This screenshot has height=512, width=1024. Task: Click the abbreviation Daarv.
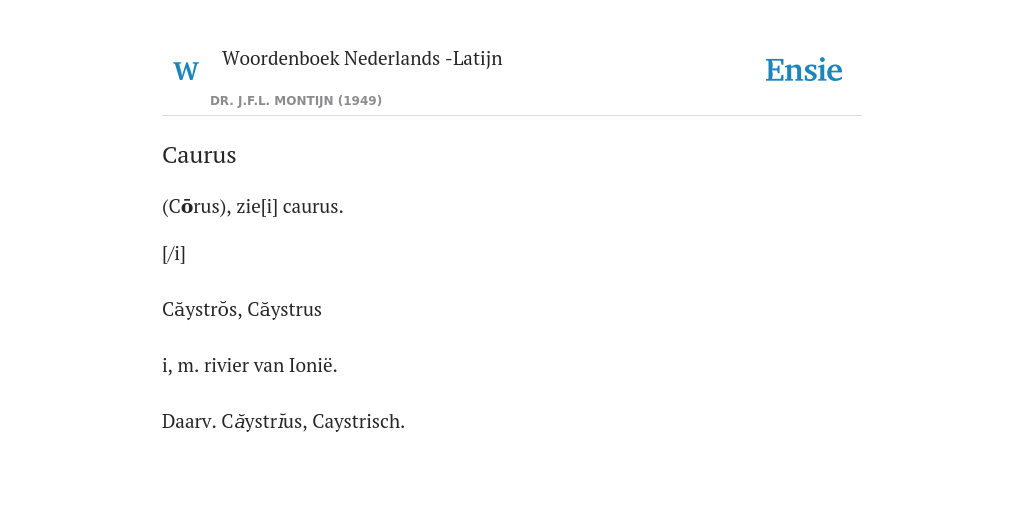click(189, 422)
